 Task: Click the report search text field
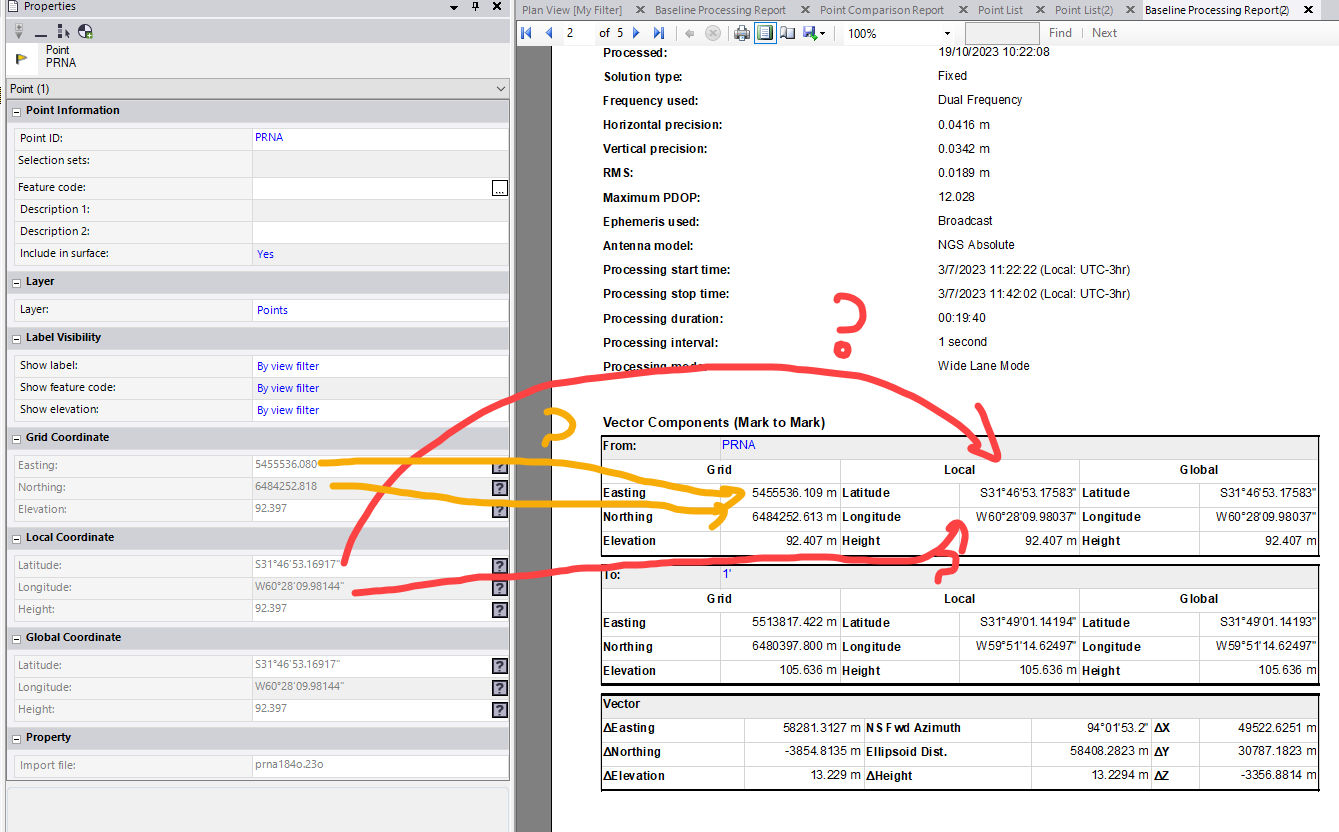(1001, 33)
